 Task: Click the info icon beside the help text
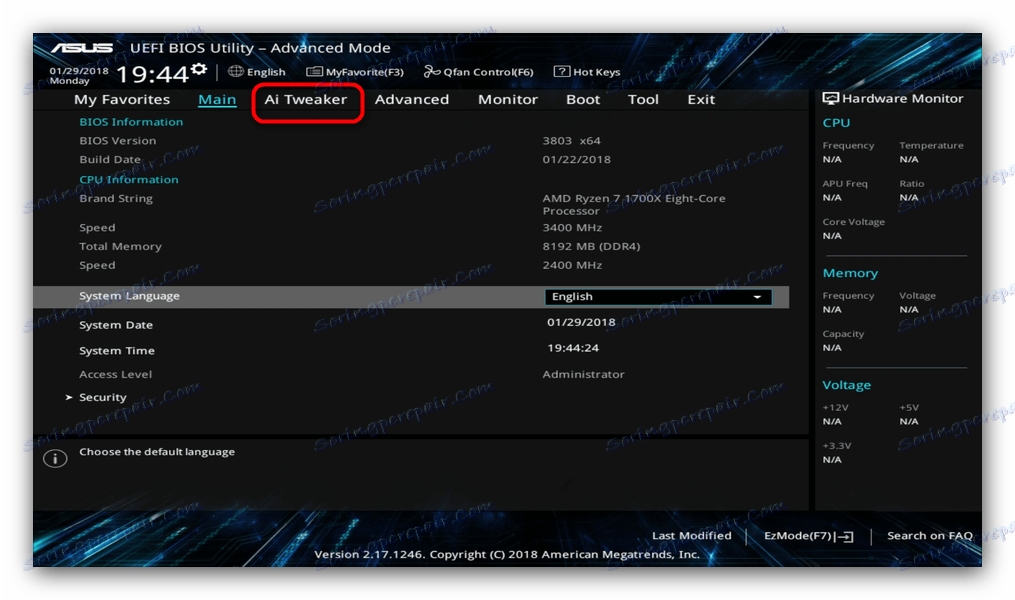pos(55,459)
